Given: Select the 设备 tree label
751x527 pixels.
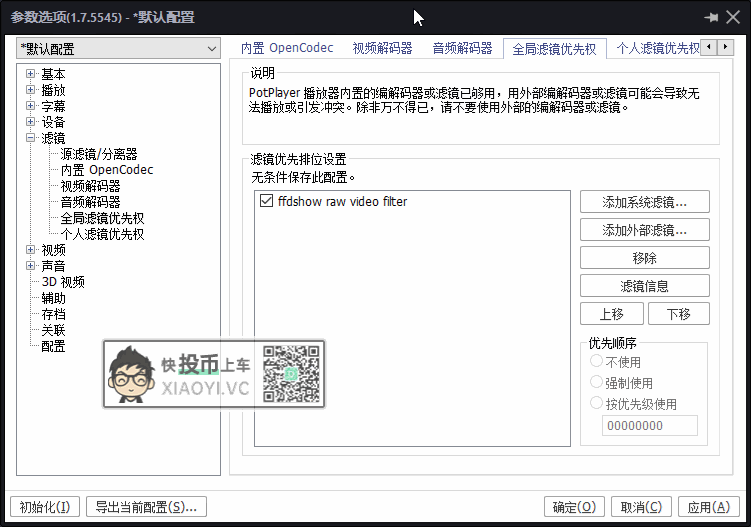Looking at the screenshot, I should pyautogui.click(x=53, y=122).
